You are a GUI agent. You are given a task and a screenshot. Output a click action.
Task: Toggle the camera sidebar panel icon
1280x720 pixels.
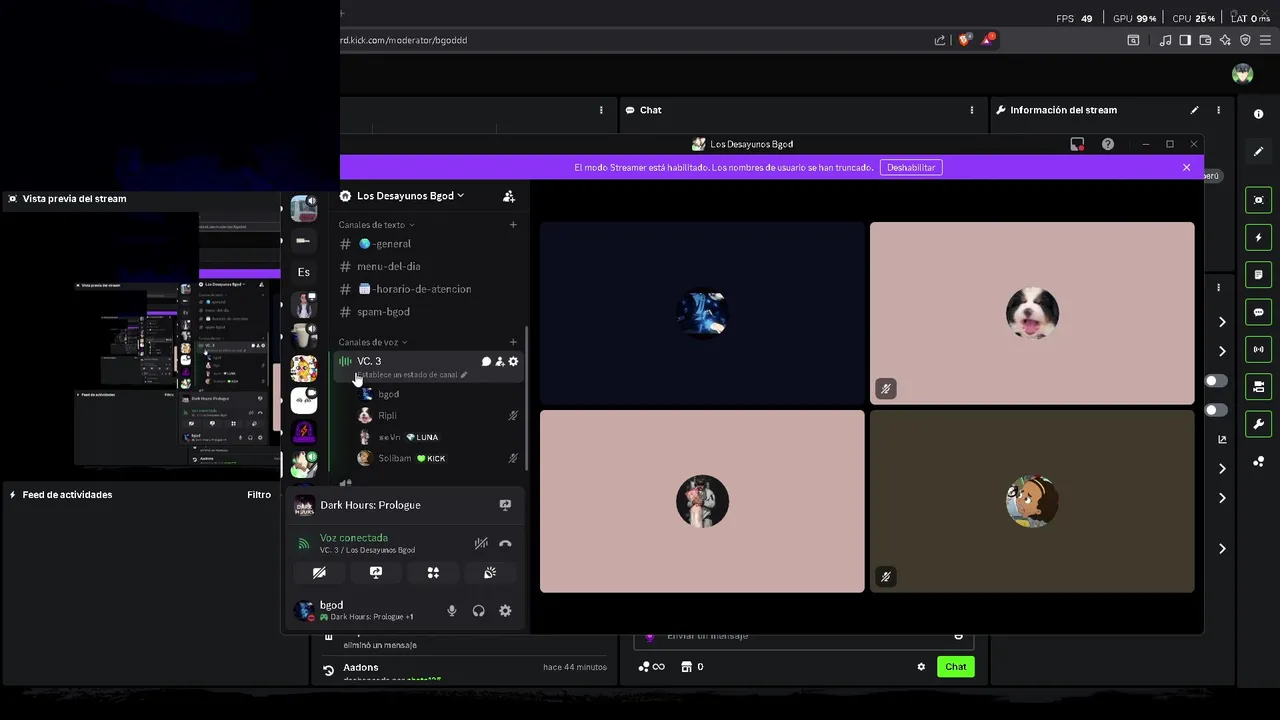(x=1259, y=387)
